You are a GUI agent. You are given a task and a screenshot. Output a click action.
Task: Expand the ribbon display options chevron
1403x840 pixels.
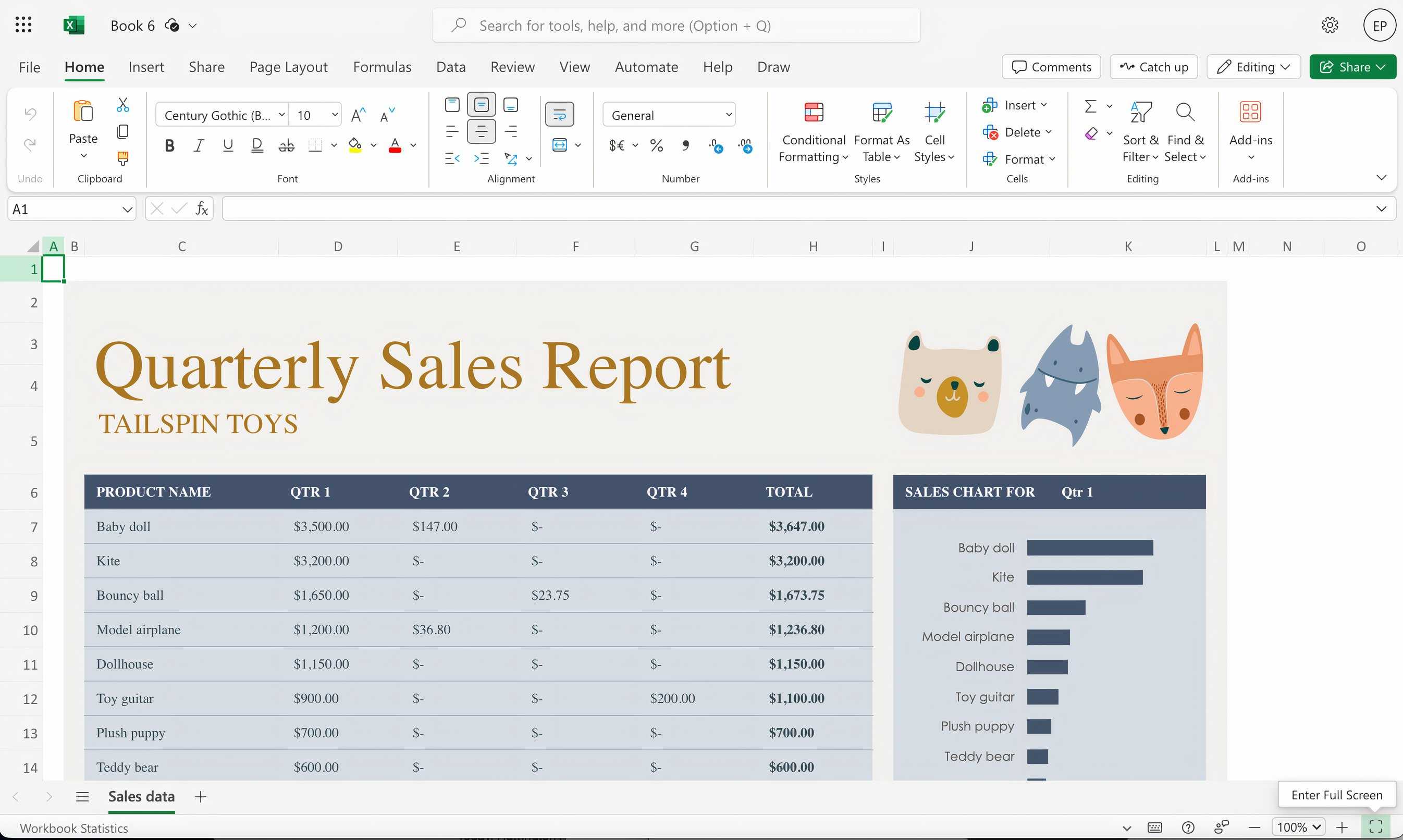tap(1381, 178)
